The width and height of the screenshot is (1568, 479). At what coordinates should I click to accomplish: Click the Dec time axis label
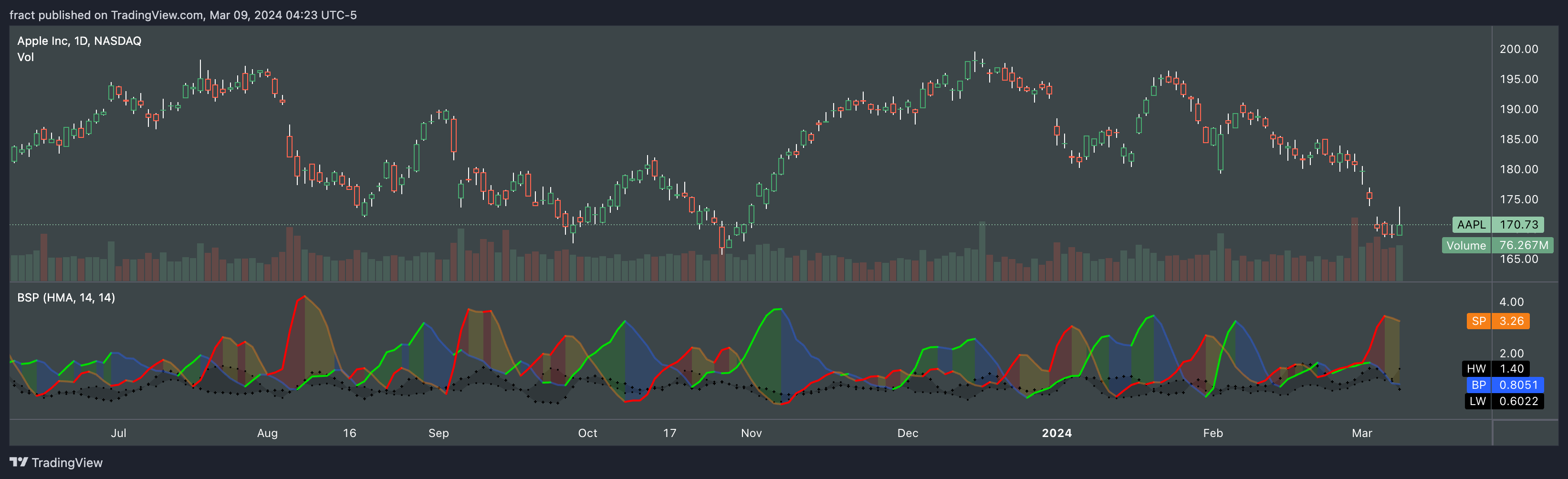pos(908,433)
